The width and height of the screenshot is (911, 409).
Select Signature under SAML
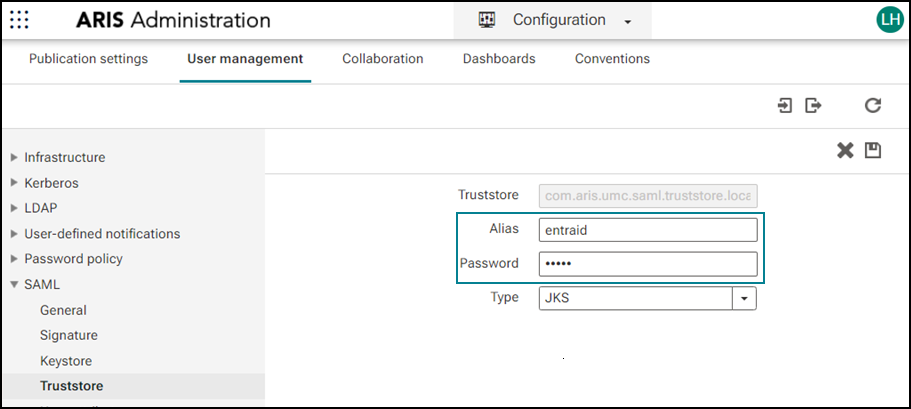coord(69,335)
